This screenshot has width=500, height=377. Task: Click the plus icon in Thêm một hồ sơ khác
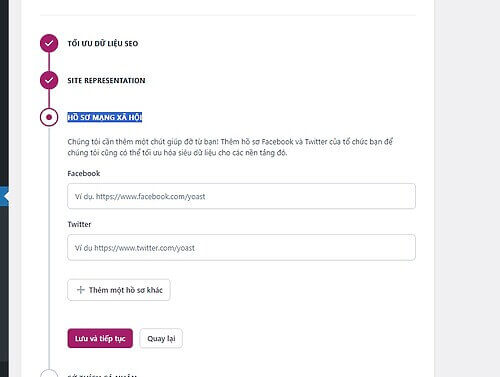(x=80, y=290)
